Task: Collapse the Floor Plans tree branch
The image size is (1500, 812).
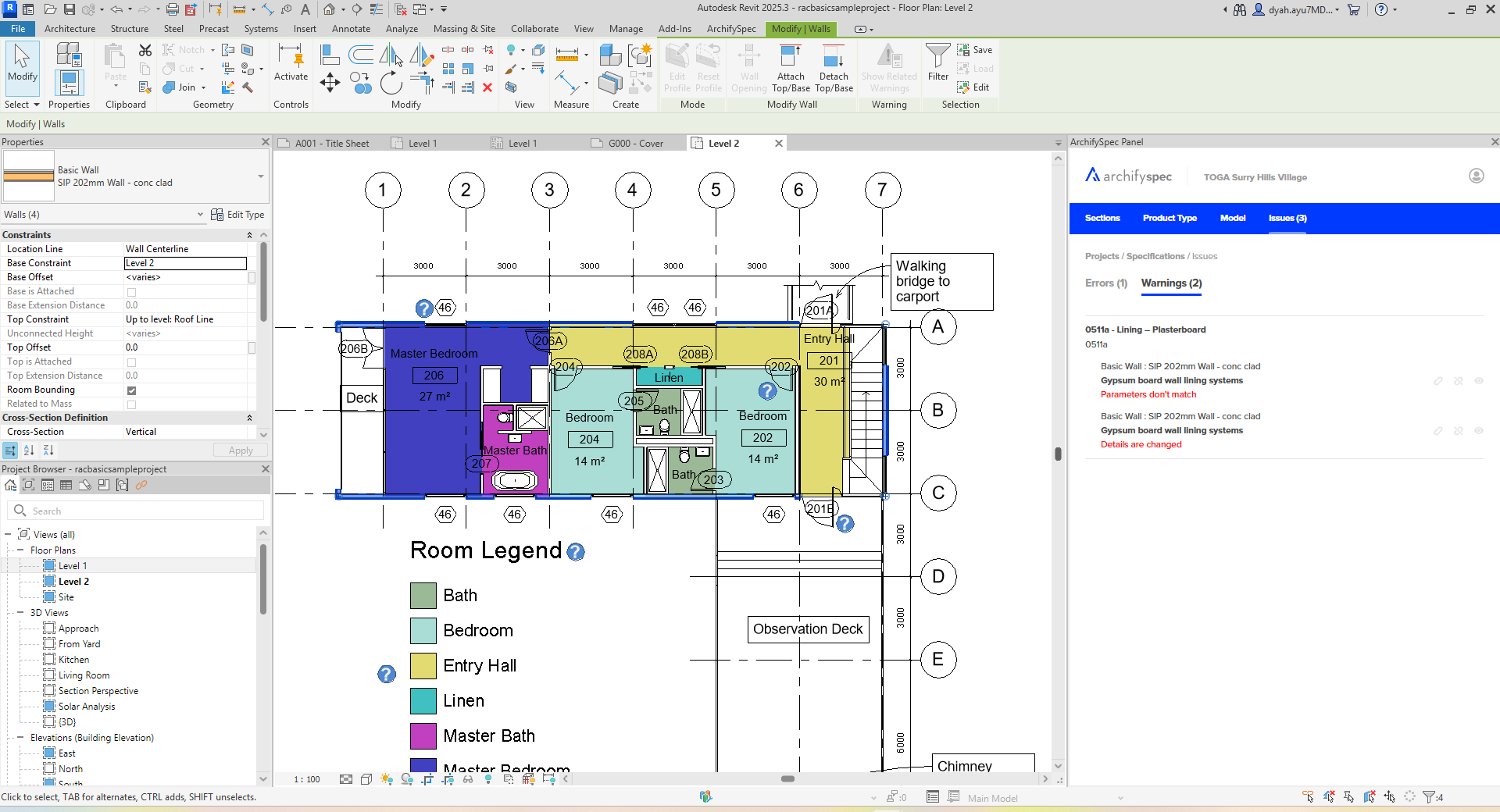Action: point(21,550)
